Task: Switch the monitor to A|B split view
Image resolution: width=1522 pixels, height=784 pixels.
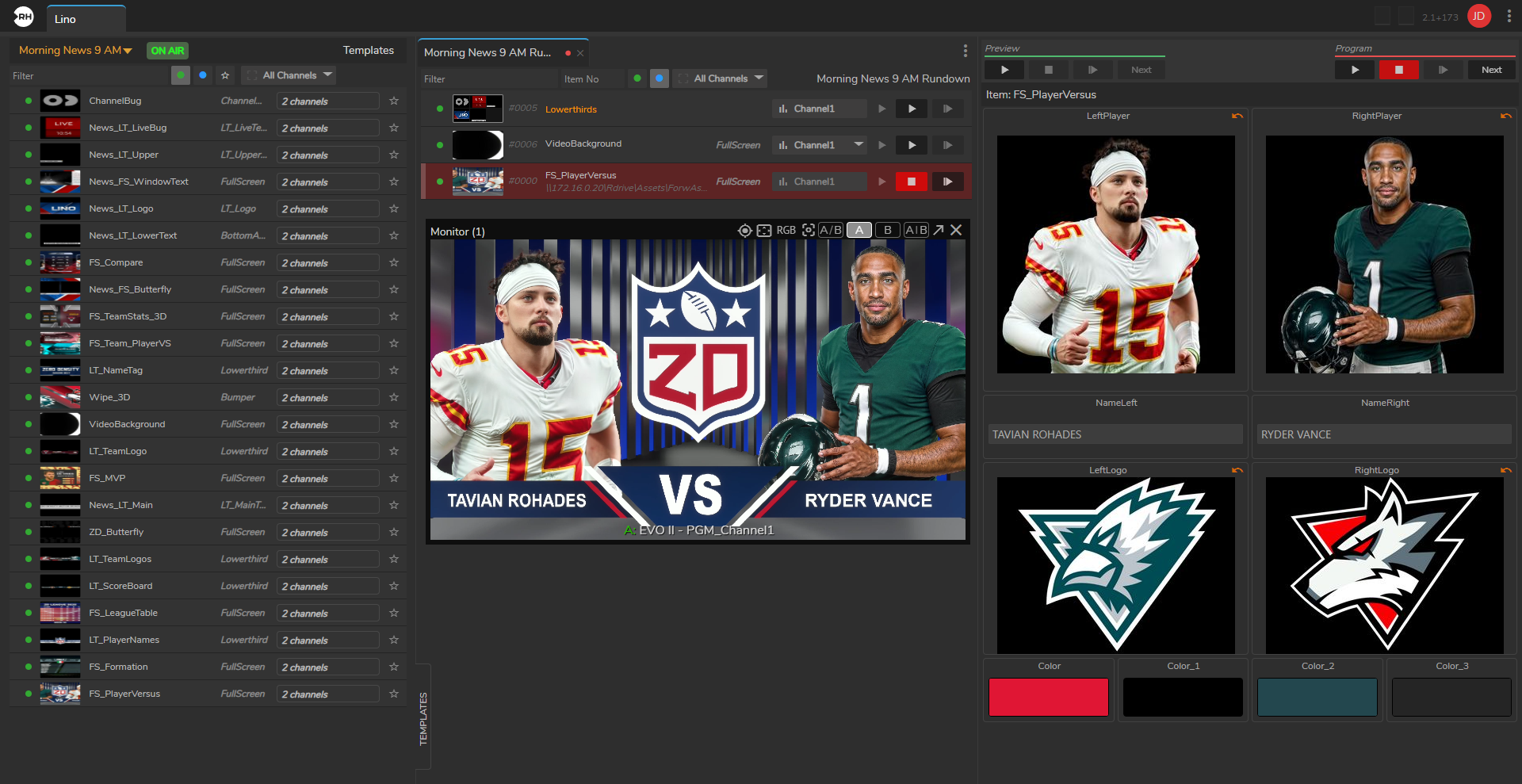Action: coord(916,230)
